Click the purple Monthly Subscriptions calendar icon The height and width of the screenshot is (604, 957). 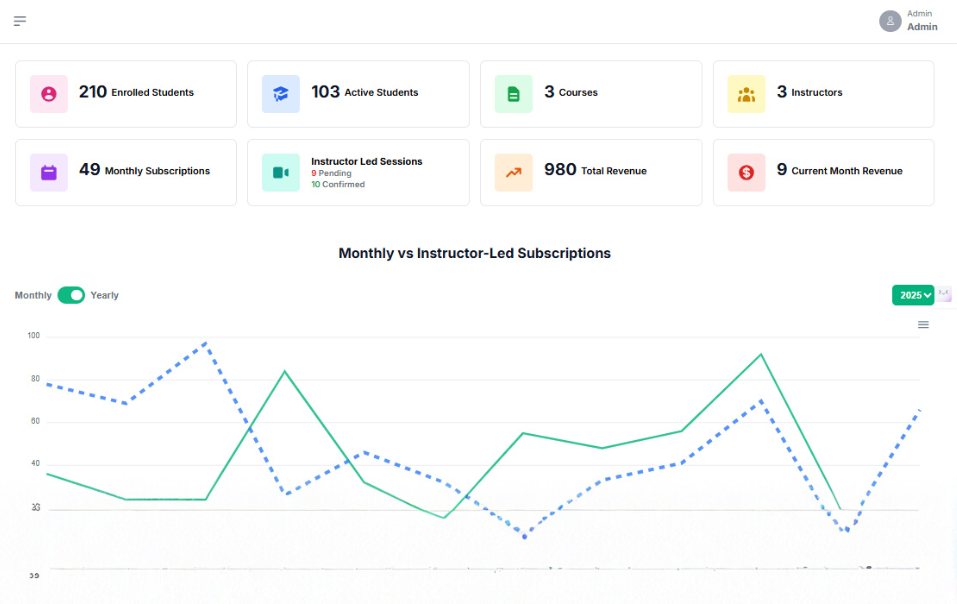coord(49,172)
